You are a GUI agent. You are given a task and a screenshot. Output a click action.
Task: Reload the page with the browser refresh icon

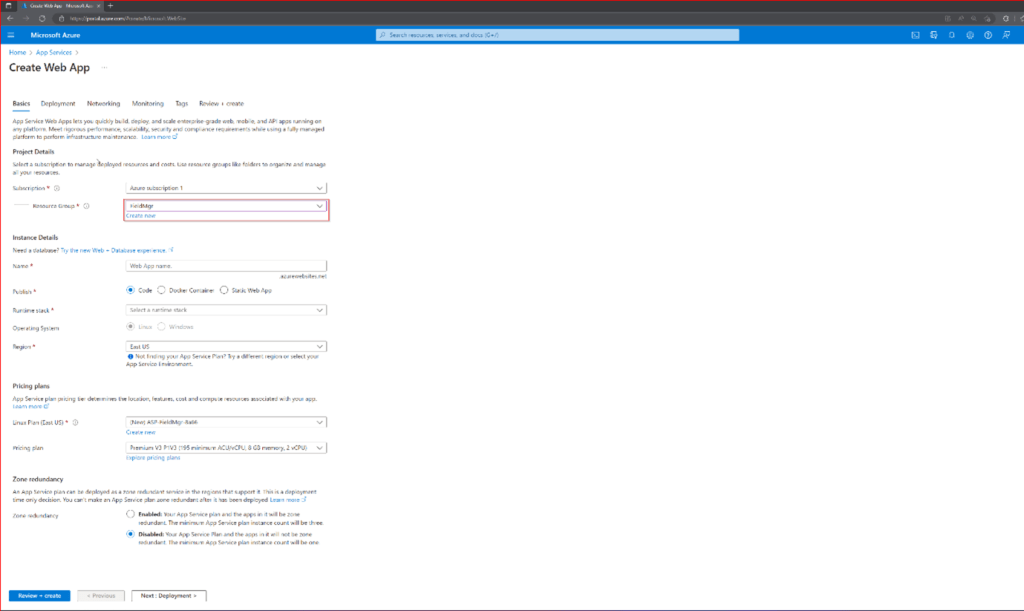tap(42, 18)
